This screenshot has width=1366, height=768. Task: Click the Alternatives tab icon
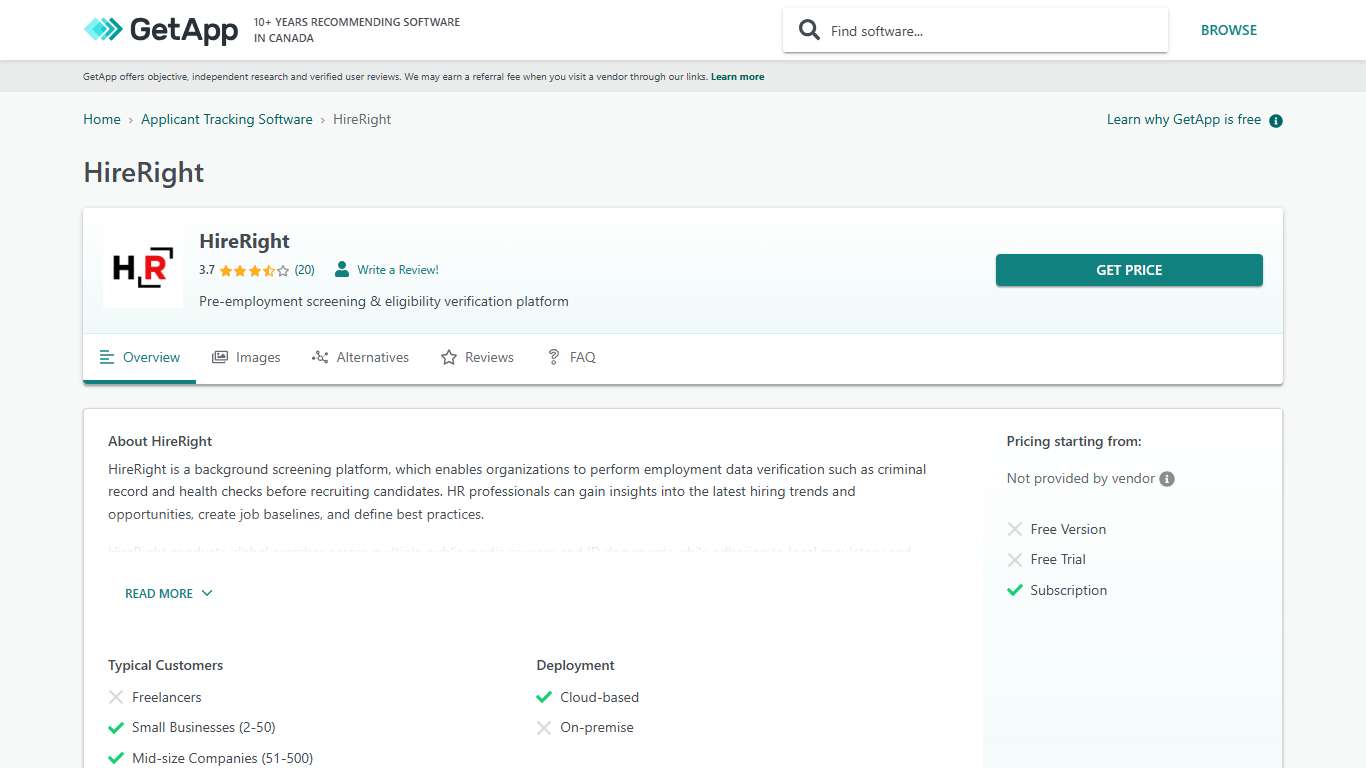pos(320,357)
